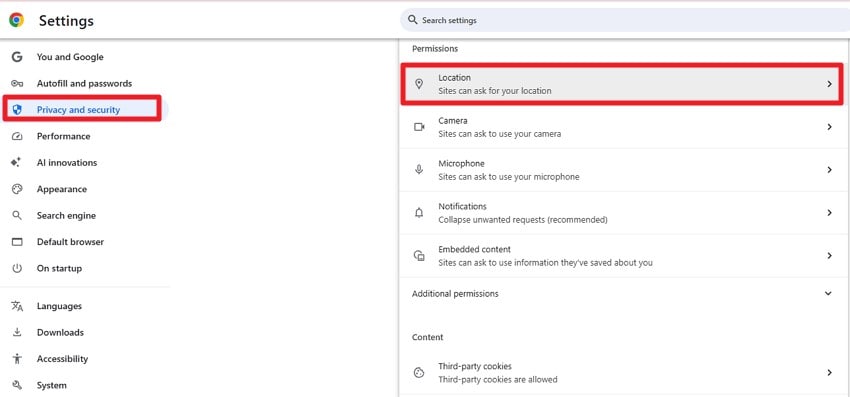Go to Autofill and passwords

[85, 84]
